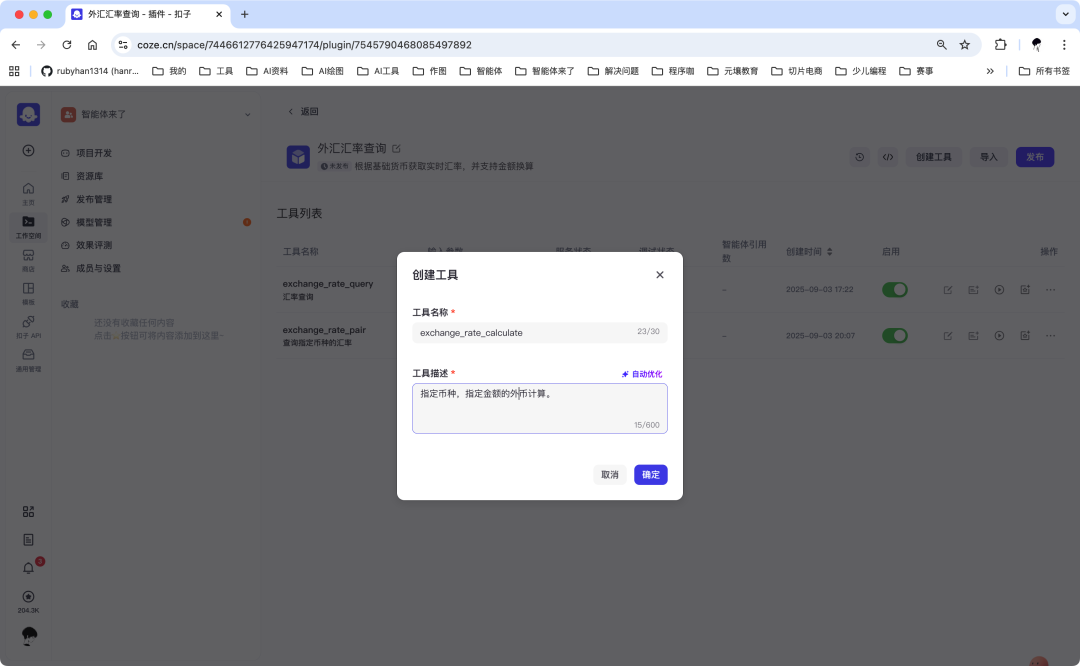This screenshot has width=1080, height=666.
Task: Click the 发布 publish button
Action: coord(1035,157)
